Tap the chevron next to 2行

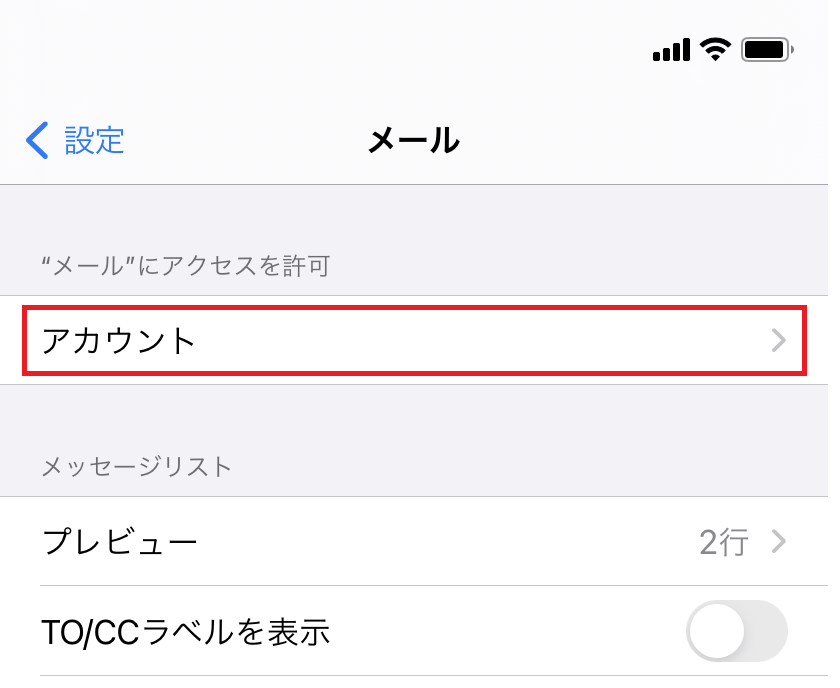(779, 542)
